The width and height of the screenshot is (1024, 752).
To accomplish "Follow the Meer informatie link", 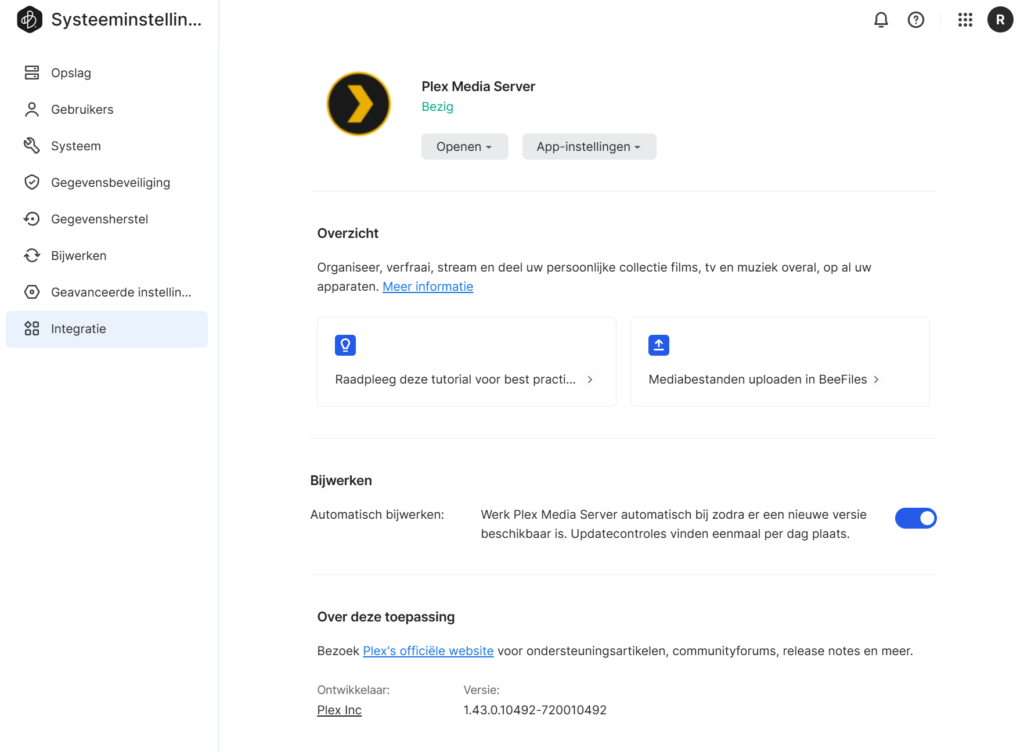I will coord(428,287).
